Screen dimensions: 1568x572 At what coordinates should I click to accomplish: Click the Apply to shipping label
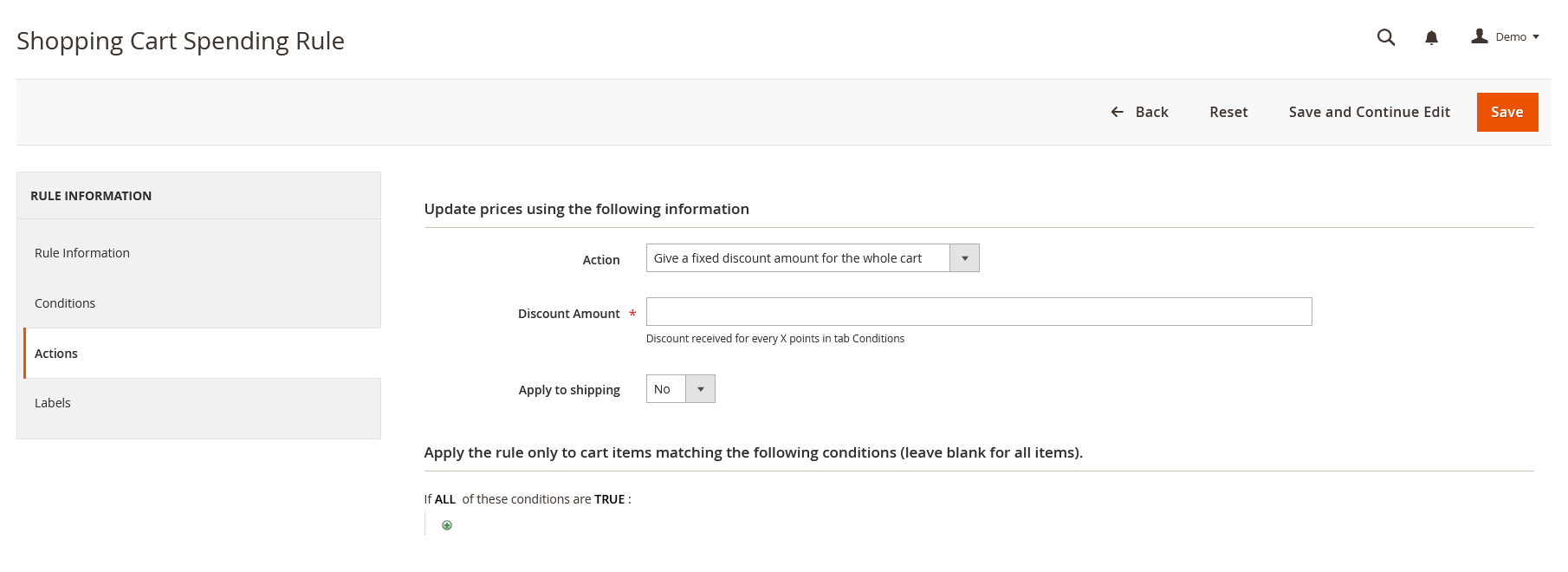569,390
